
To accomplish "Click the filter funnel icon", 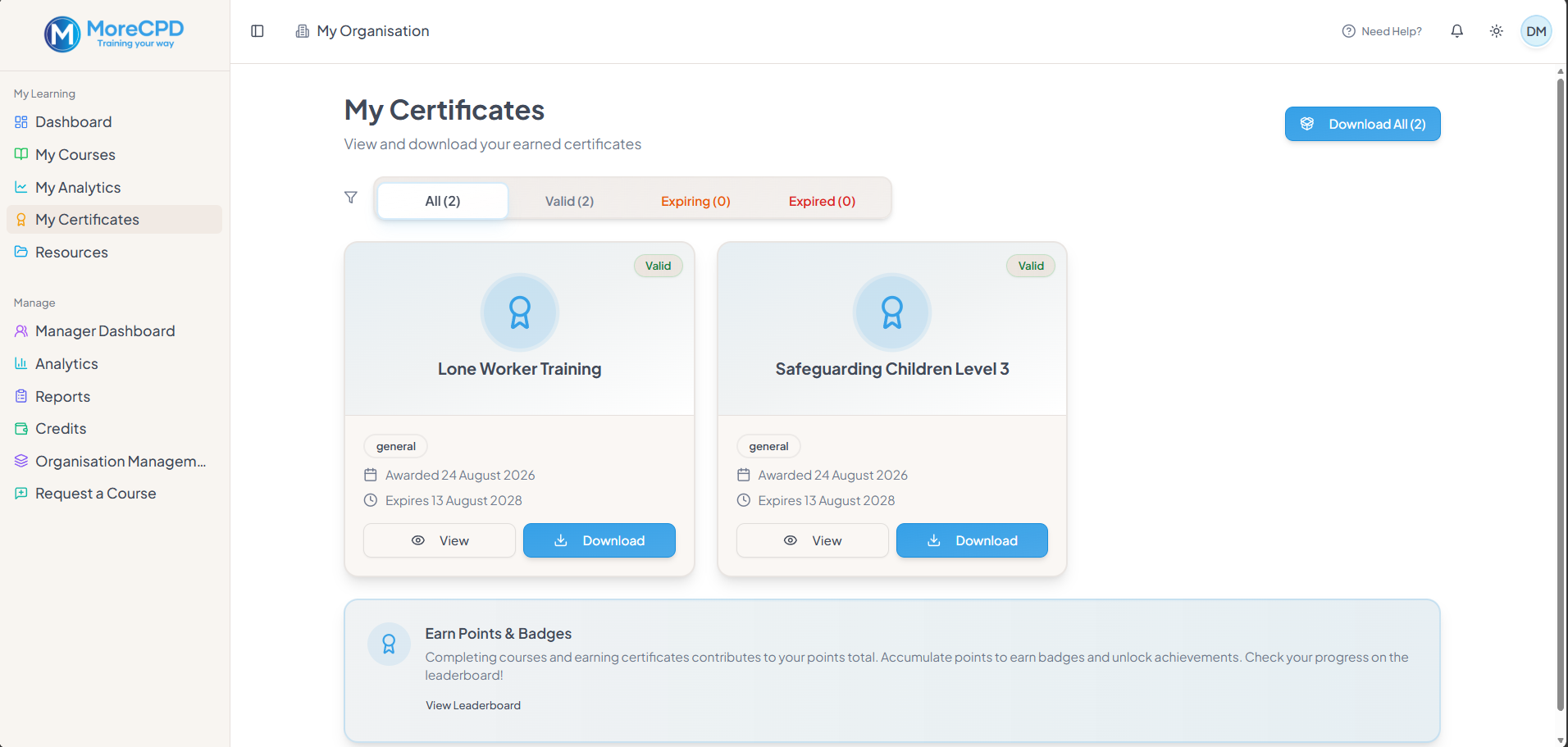I will [351, 198].
